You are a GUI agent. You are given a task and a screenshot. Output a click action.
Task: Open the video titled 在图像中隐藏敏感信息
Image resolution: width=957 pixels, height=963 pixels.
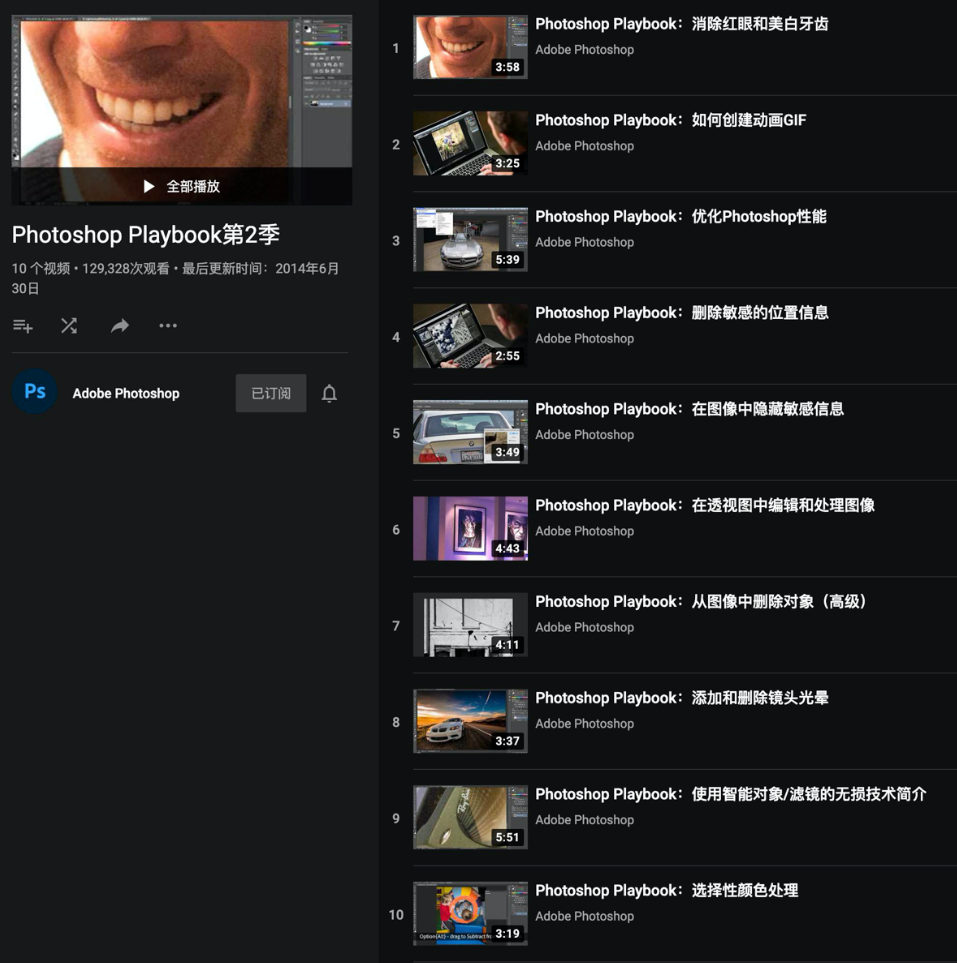click(x=690, y=409)
